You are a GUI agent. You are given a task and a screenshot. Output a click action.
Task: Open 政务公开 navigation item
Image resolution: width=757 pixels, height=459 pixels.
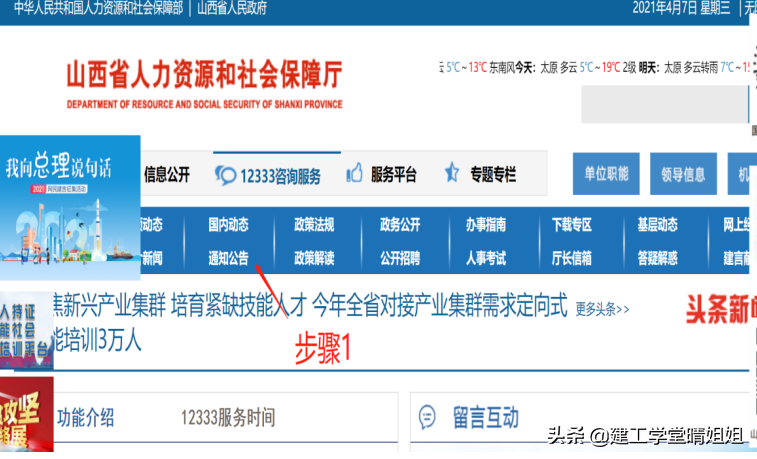[x=399, y=224]
